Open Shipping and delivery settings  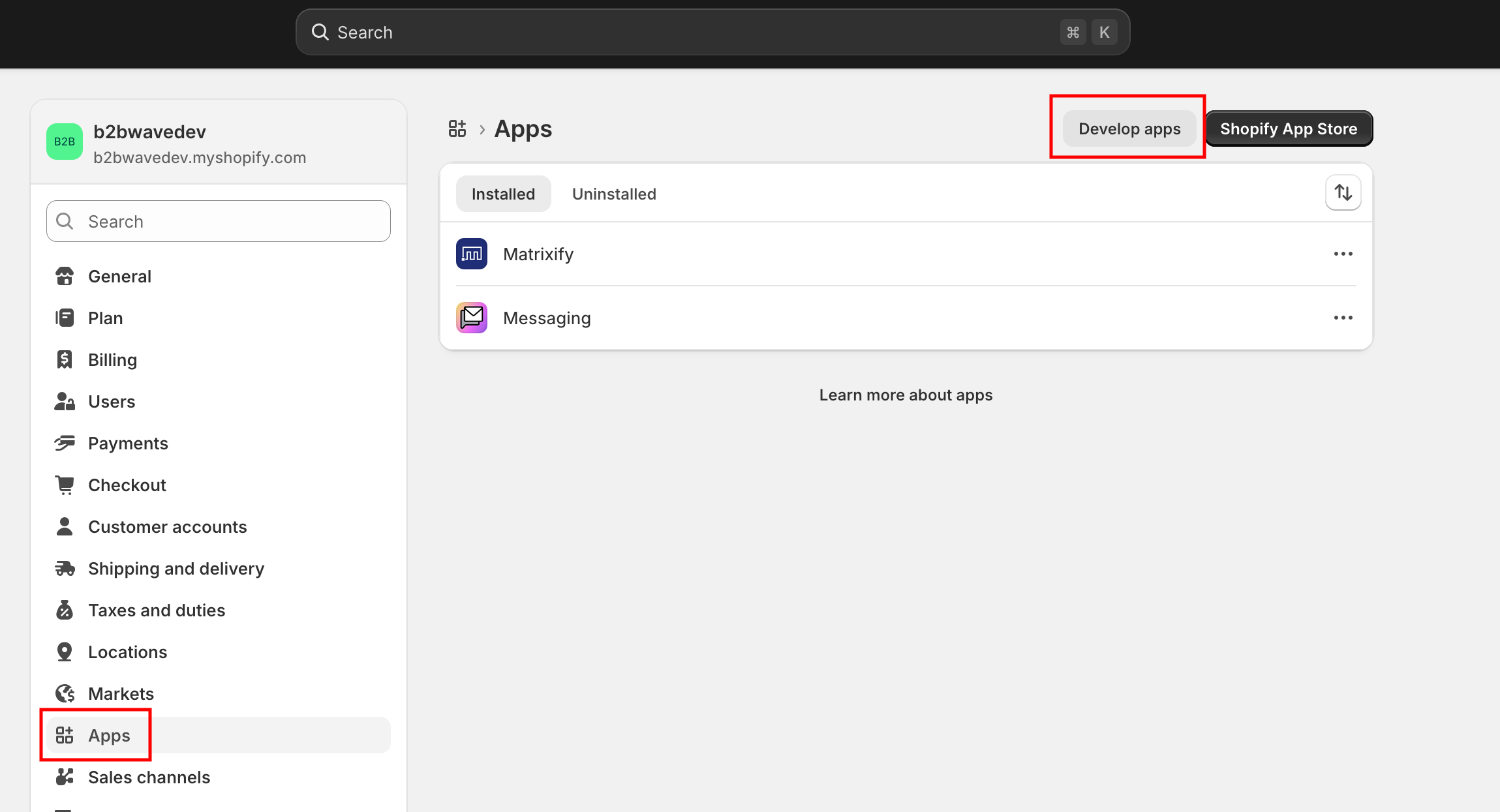pos(176,569)
